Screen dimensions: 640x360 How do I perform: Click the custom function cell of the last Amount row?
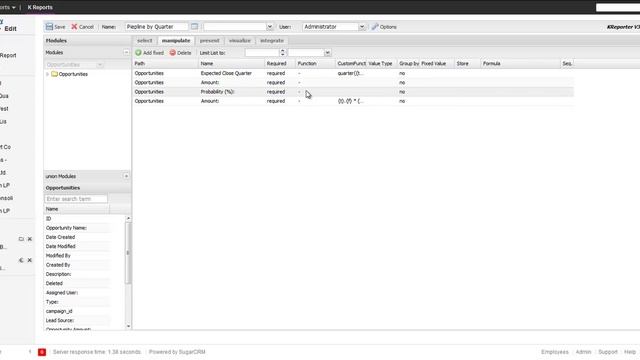pyautogui.click(x=351, y=101)
